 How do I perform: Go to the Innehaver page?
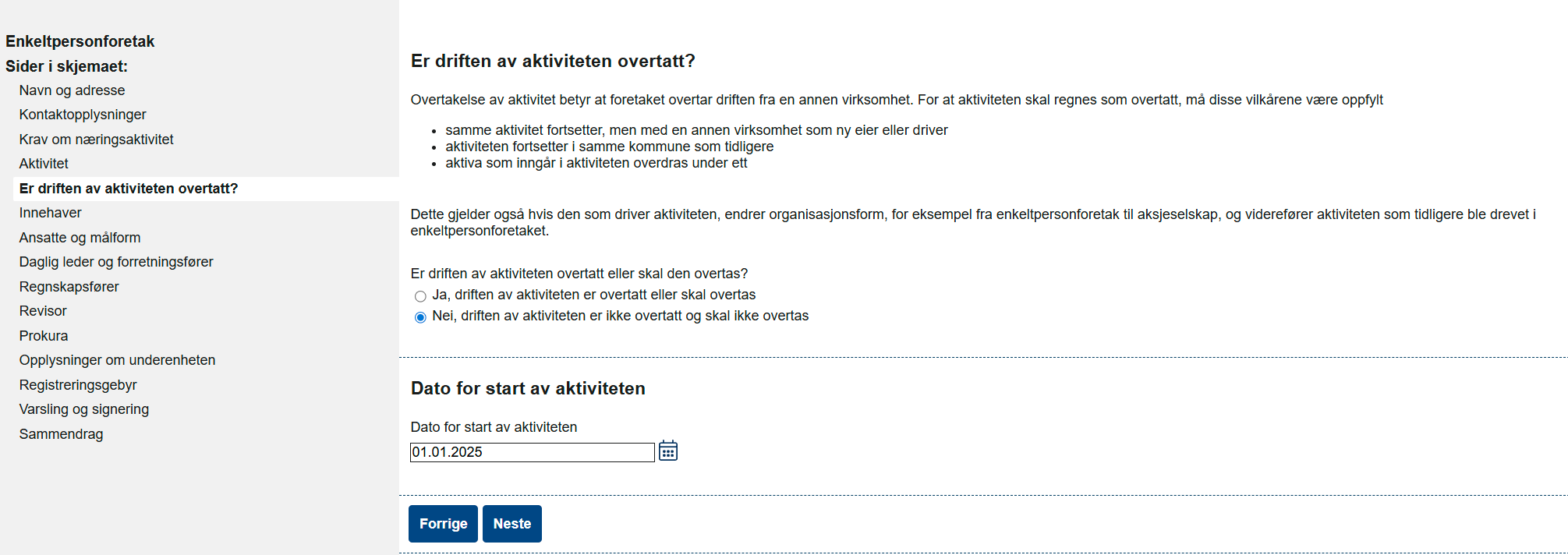50,213
